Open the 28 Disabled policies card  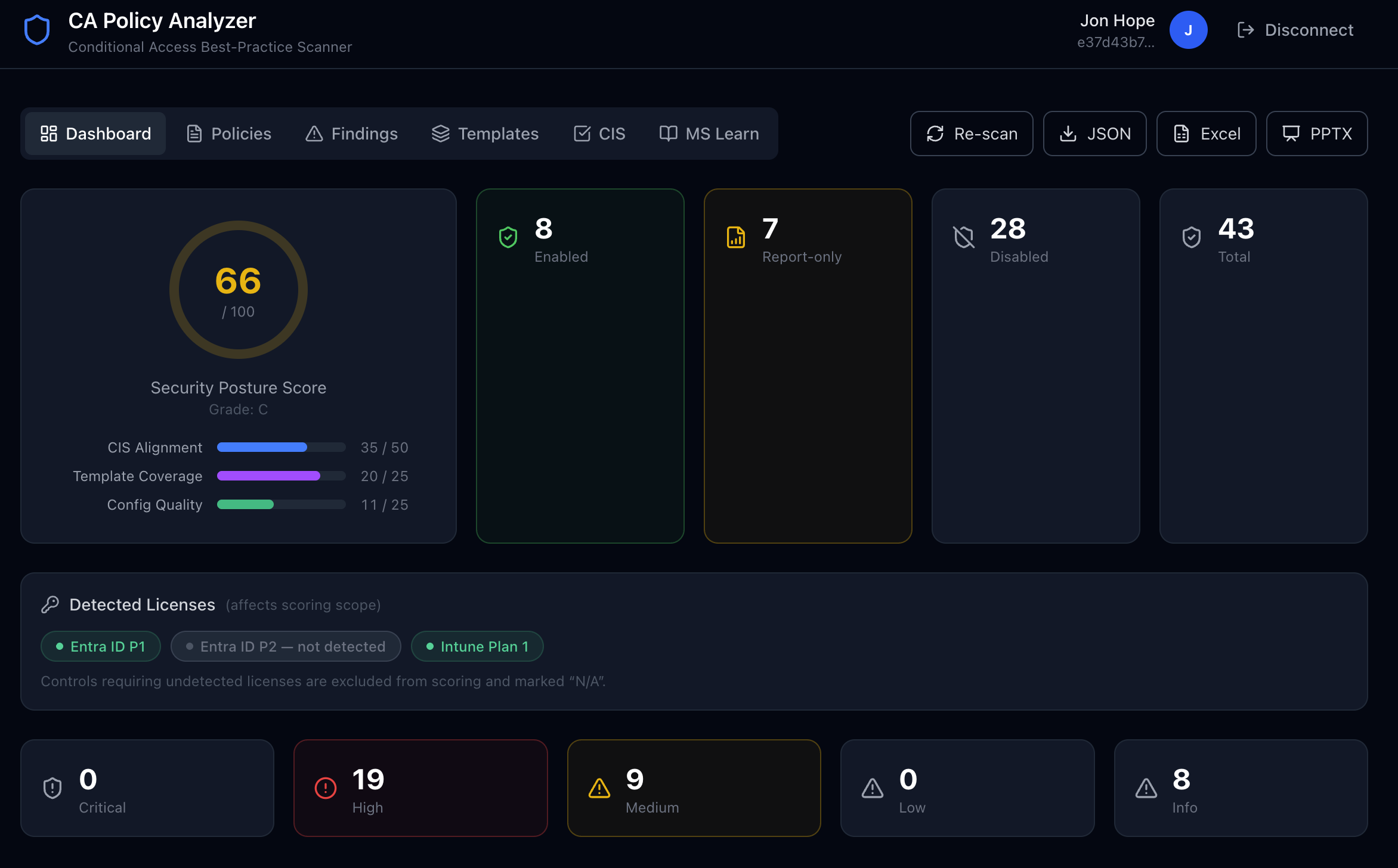1036,366
